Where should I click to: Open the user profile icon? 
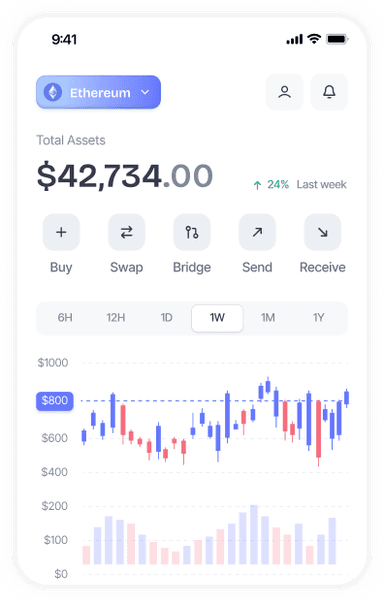tap(284, 92)
